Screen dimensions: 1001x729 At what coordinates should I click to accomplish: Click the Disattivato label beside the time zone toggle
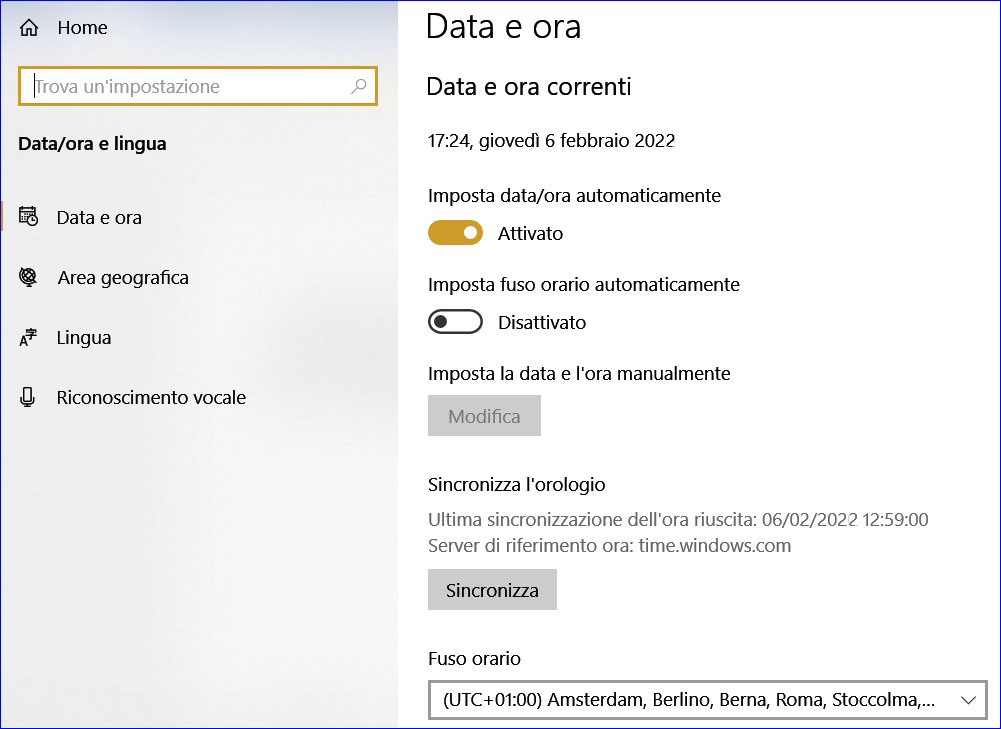coord(542,323)
